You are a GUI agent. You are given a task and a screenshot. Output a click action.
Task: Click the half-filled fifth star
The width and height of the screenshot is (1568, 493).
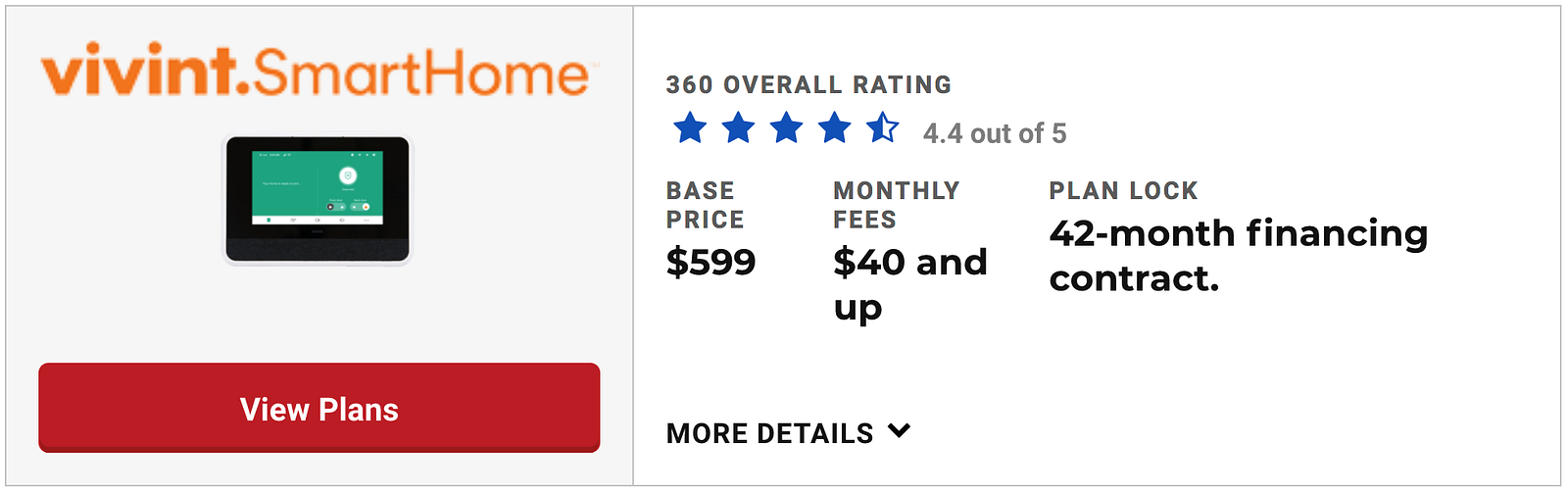coord(882,128)
